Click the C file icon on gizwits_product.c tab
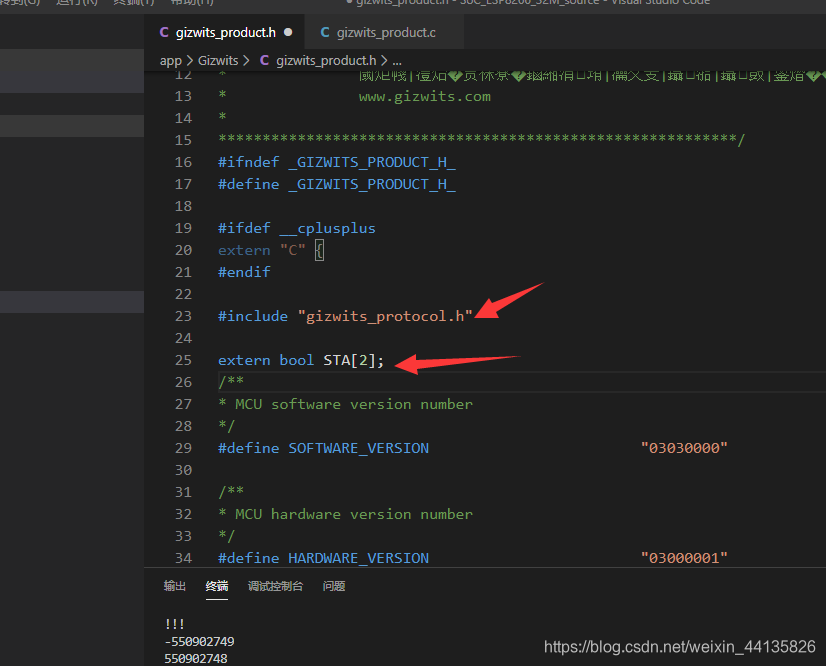The image size is (826, 666). coord(325,33)
